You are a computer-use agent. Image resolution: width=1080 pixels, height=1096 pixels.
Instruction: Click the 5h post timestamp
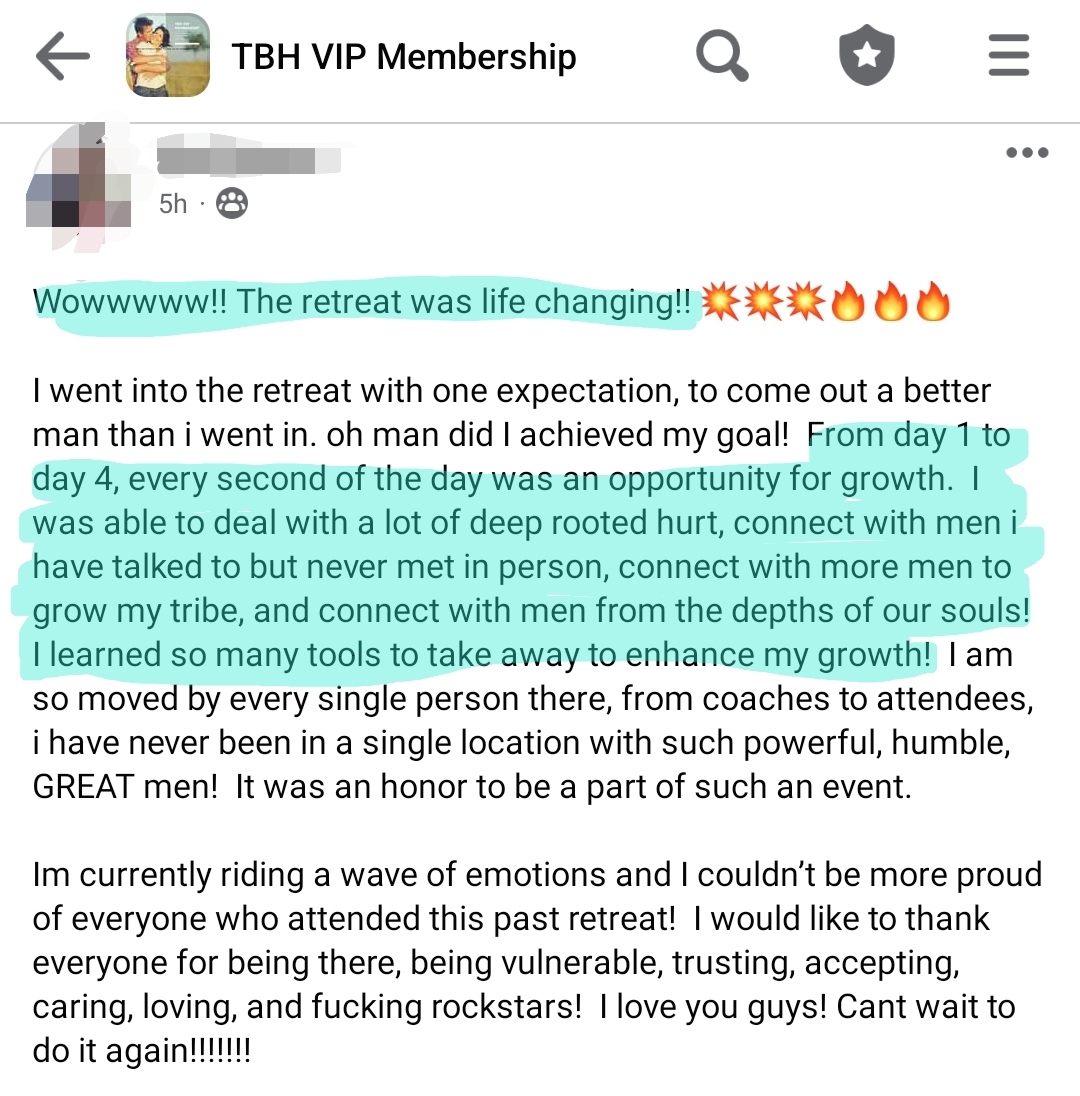click(x=173, y=204)
